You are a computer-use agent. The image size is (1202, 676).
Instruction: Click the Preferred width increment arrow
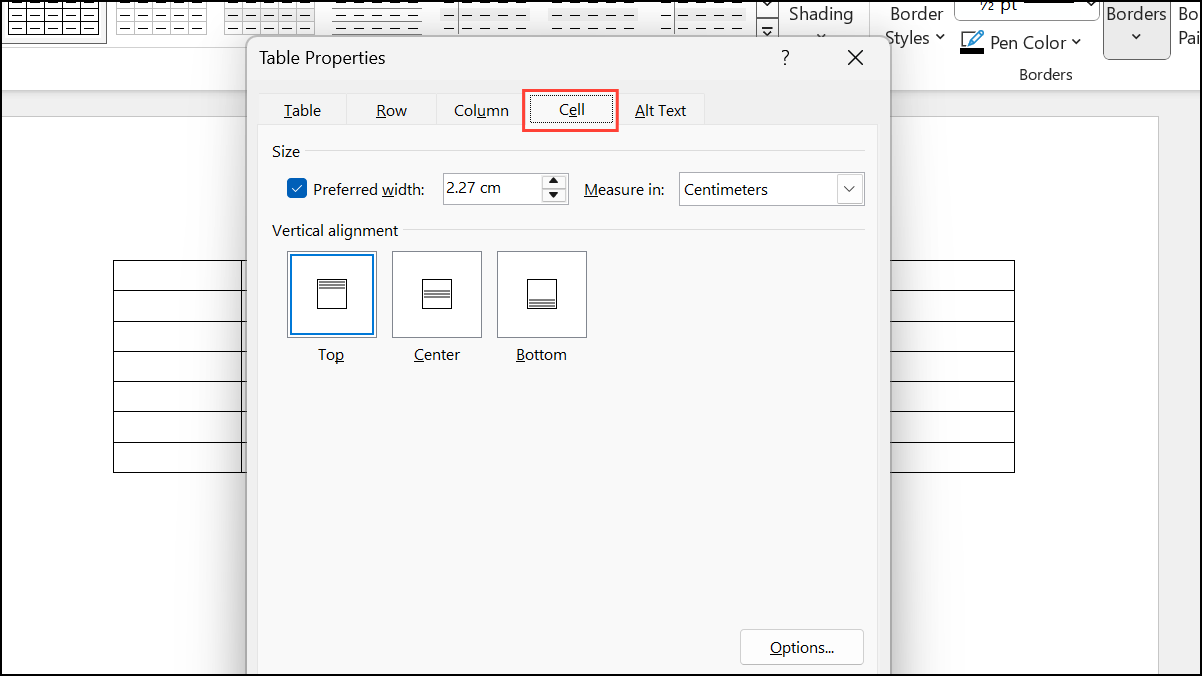pos(554,182)
